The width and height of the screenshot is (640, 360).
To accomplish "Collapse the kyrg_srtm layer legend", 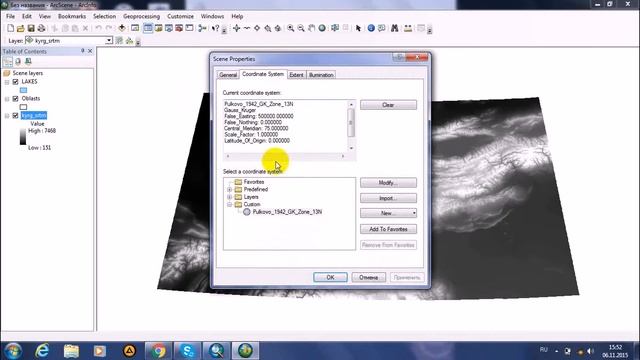I will click(7, 116).
